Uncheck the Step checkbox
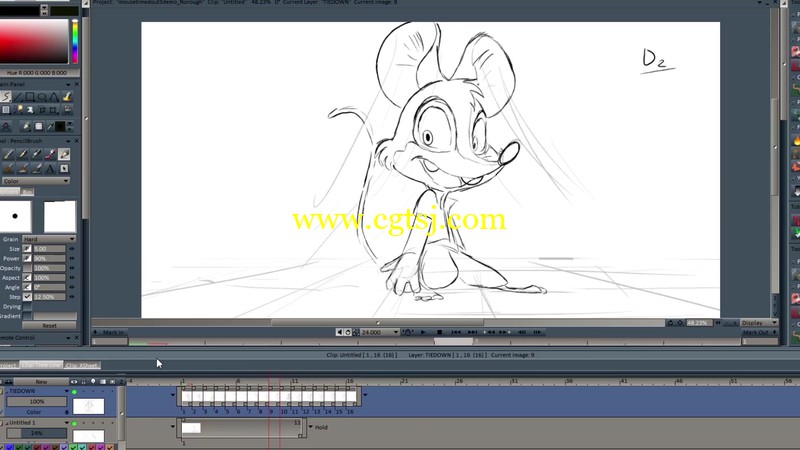800x450 pixels. click(27, 296)
